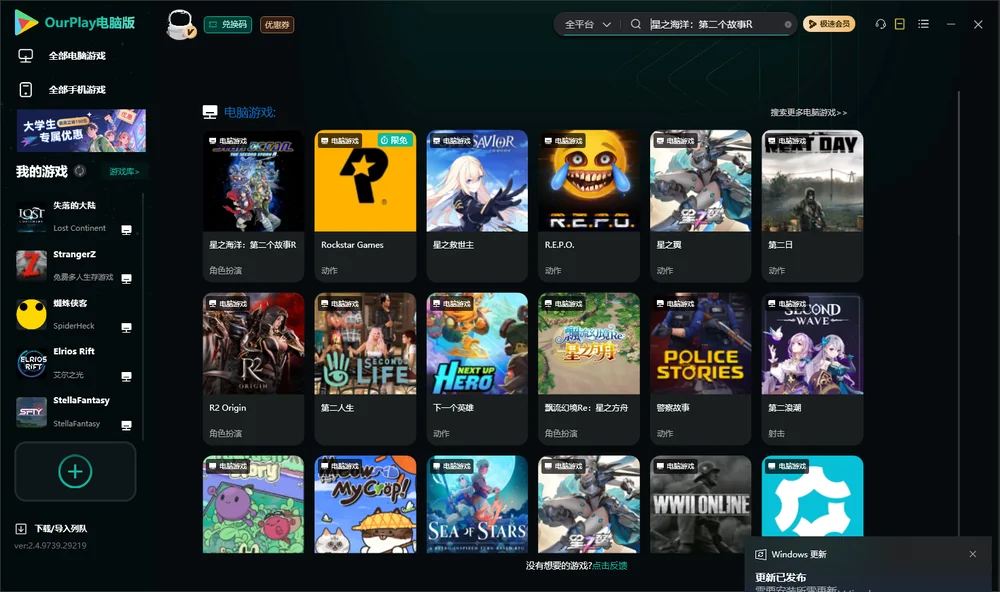Open the Sea of Stars game thumbnail
Screen dimensions: 1000x592
tap(477, 504)
